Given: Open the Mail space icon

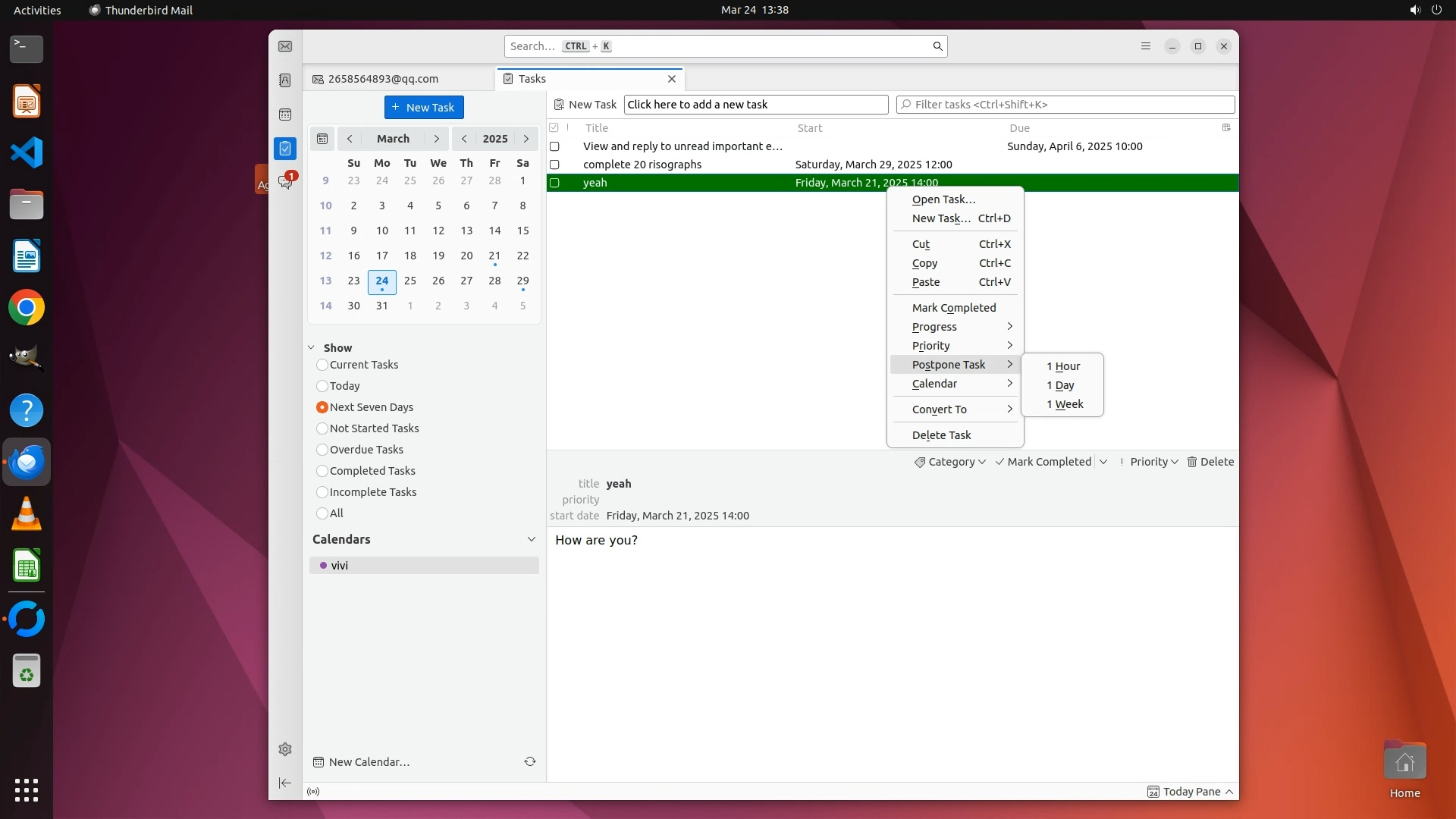Looking at the screenshot, I should coord(285,46).
